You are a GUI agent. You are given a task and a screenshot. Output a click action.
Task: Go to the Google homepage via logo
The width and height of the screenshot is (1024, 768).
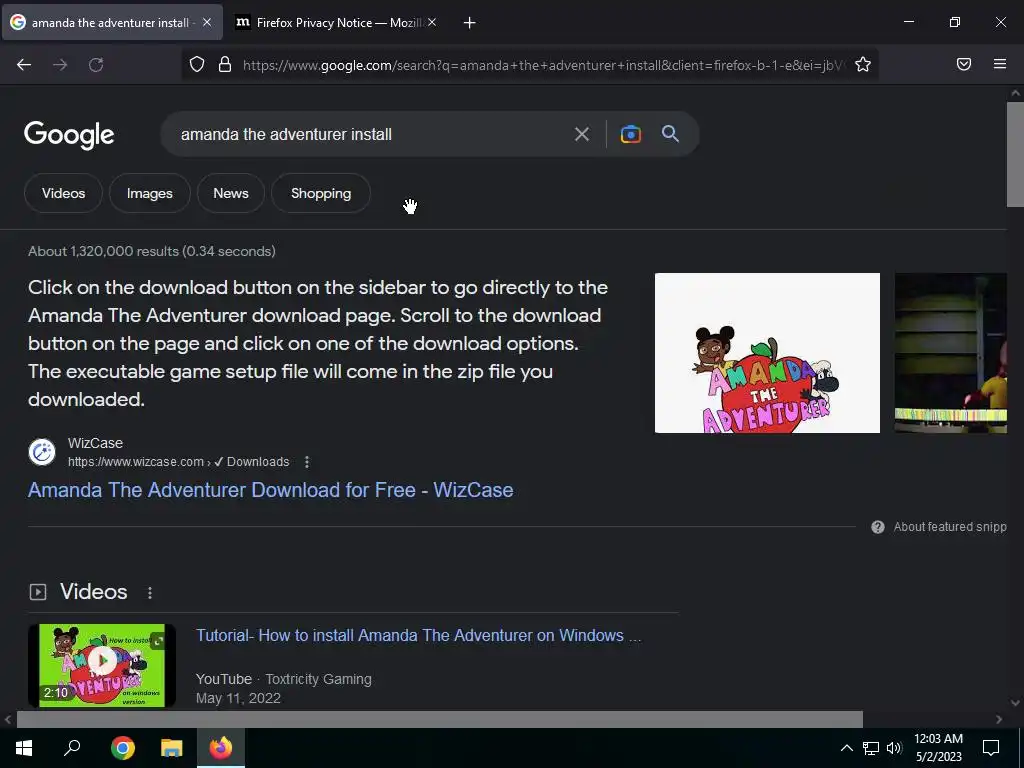point(69,135)
